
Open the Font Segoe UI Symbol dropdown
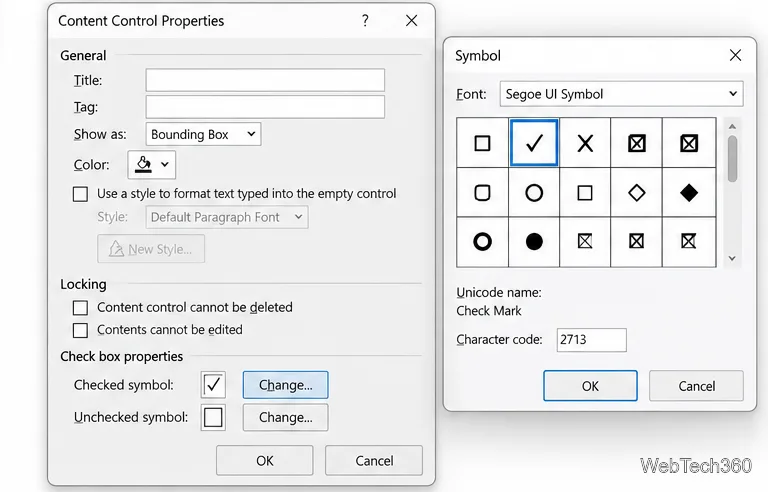[622, 94]
